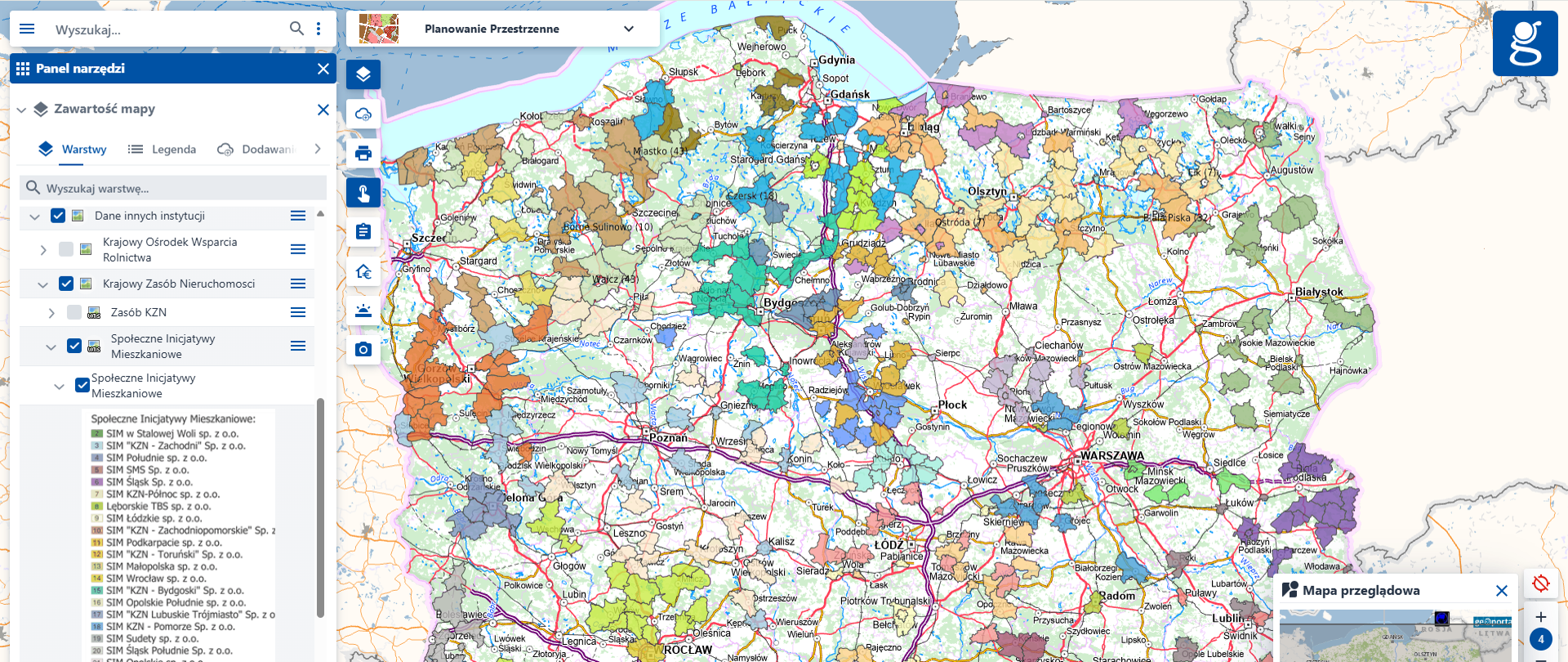Click legend entry SIM Wrocław sp. z o.o.
The width and height of the screenshot is (1568, 662).
(157, 578)
